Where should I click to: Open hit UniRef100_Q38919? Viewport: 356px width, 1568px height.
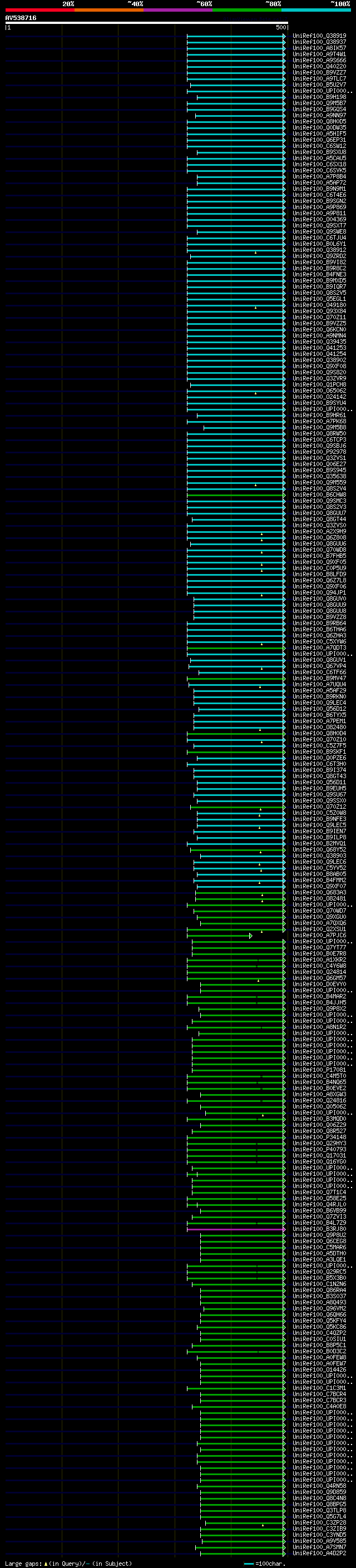pyautogui.click(x=319, y=36)
